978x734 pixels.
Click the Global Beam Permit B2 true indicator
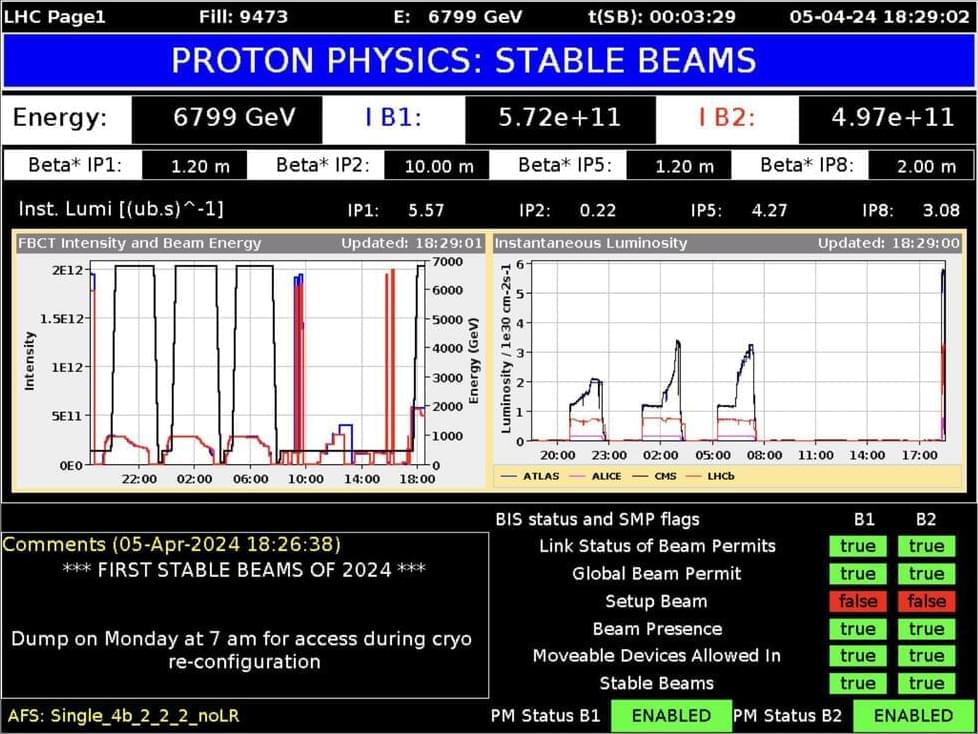point(926,573)
